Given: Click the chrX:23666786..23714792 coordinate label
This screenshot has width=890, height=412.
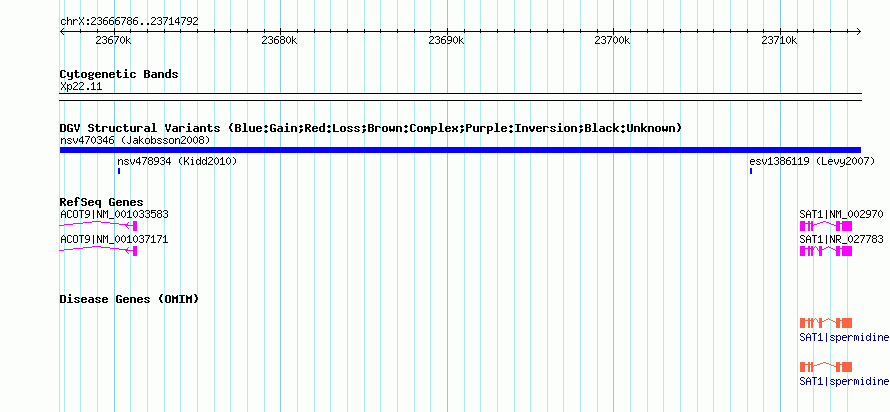Looking at the screenshot, I should click(129, 22).
